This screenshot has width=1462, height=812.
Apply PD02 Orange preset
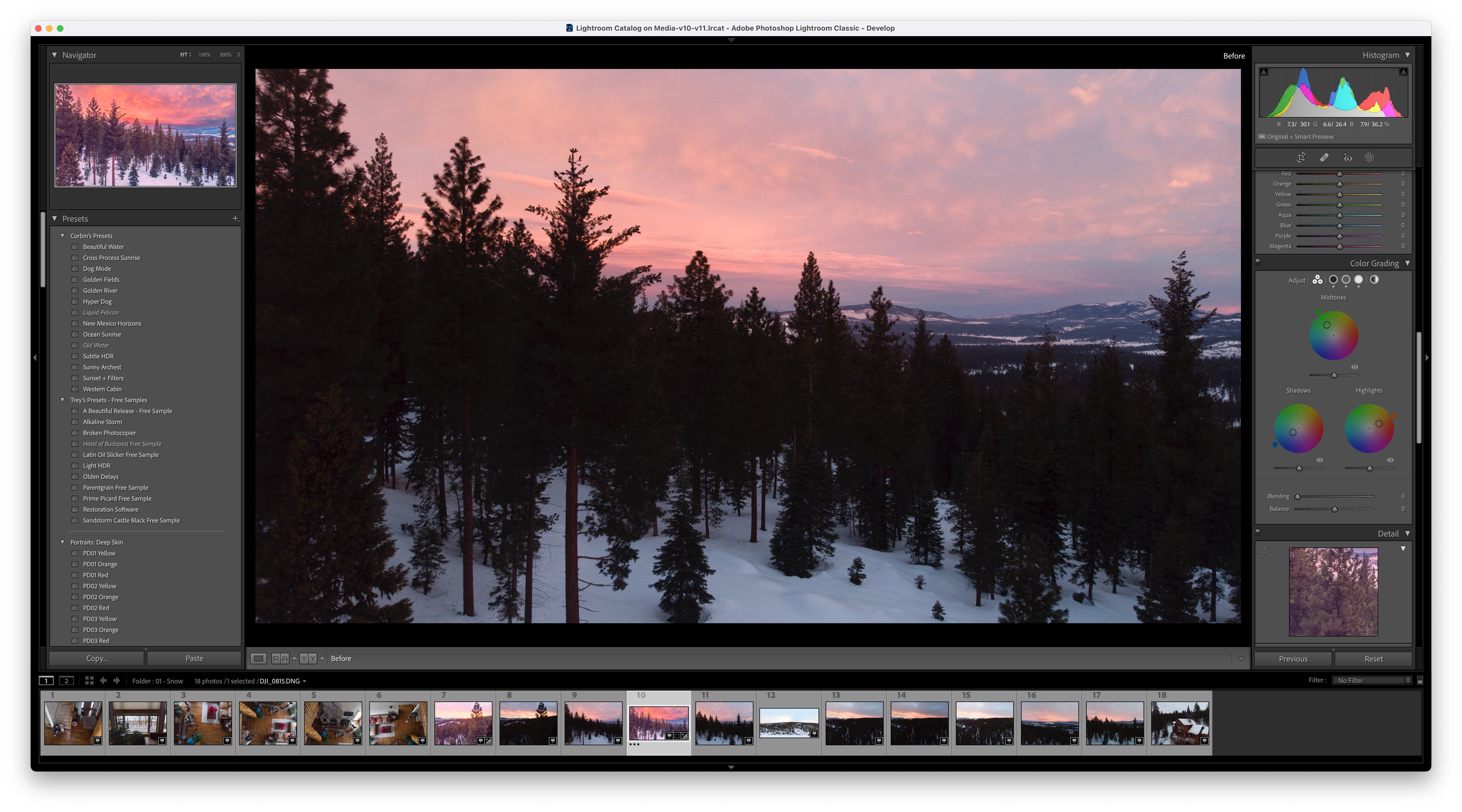coord(100,597)
